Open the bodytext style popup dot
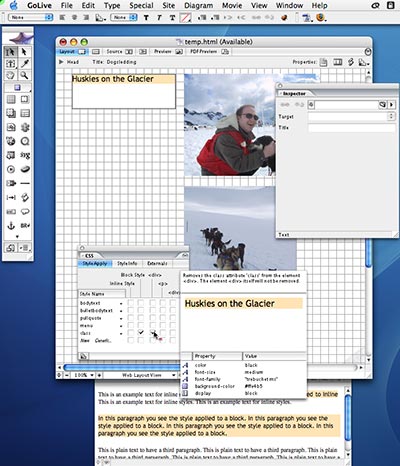Viewport: 400px width, 466px height. coord(121,303)
